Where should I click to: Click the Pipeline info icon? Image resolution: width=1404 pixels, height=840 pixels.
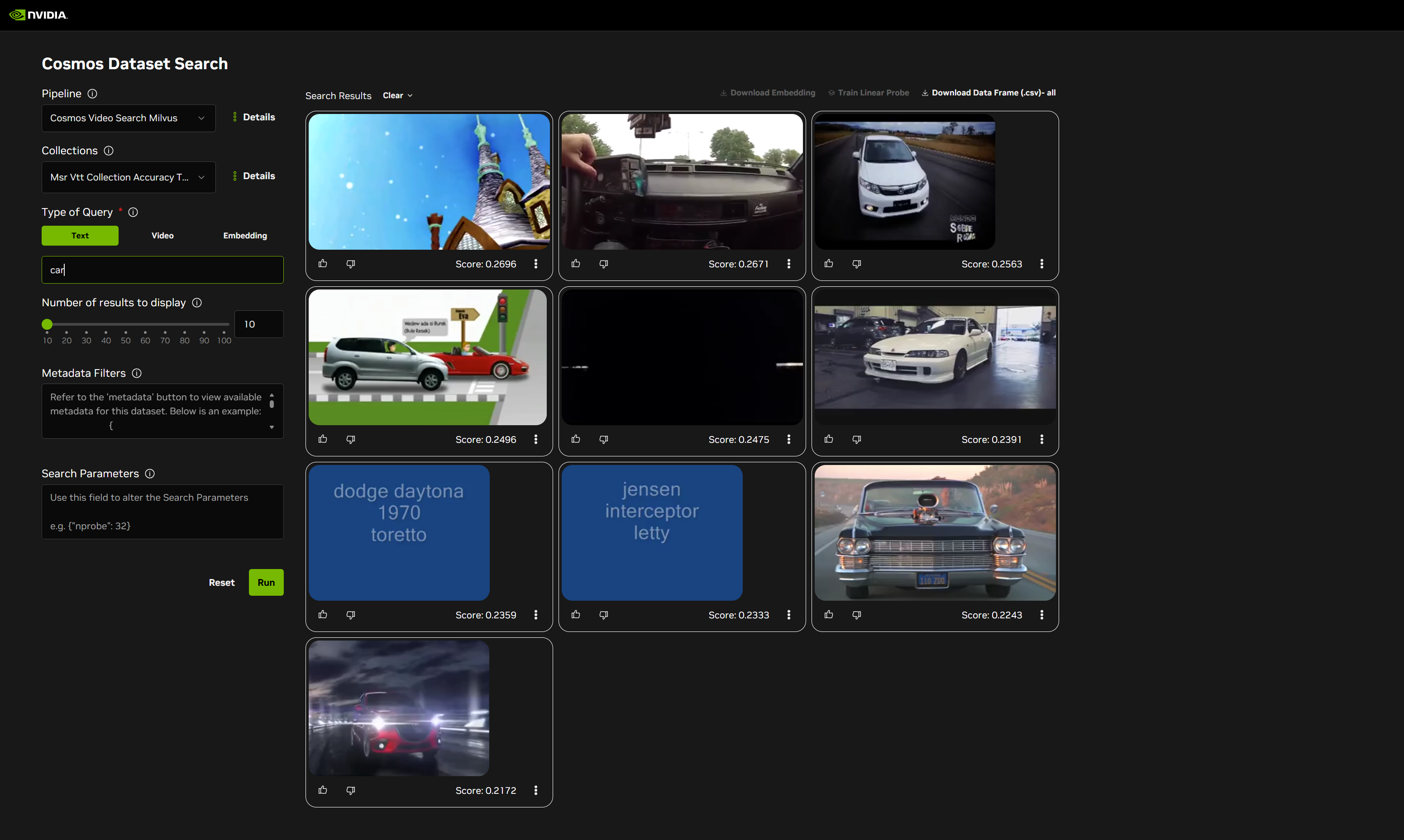[93, 93]
